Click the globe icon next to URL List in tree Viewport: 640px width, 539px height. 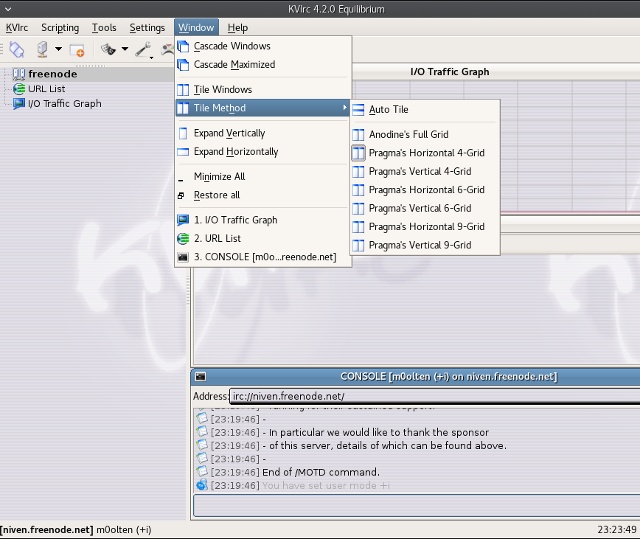tap(19, 89)
